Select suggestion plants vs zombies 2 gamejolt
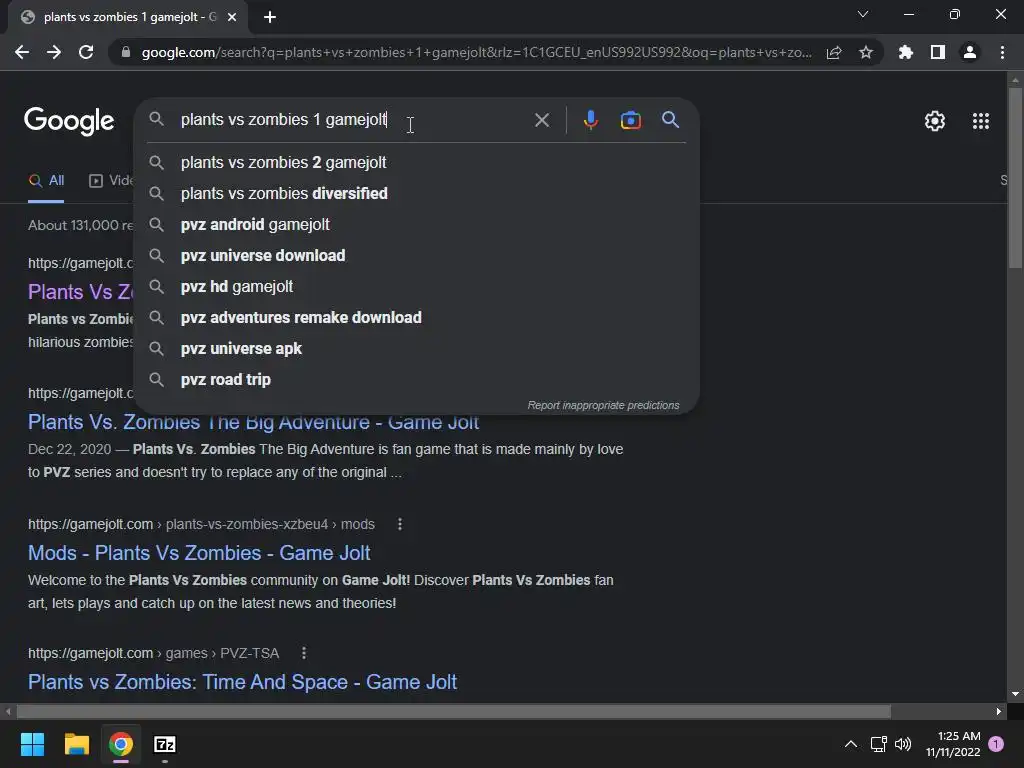Viewport: 1024px width, 768px height. point(416,162)
